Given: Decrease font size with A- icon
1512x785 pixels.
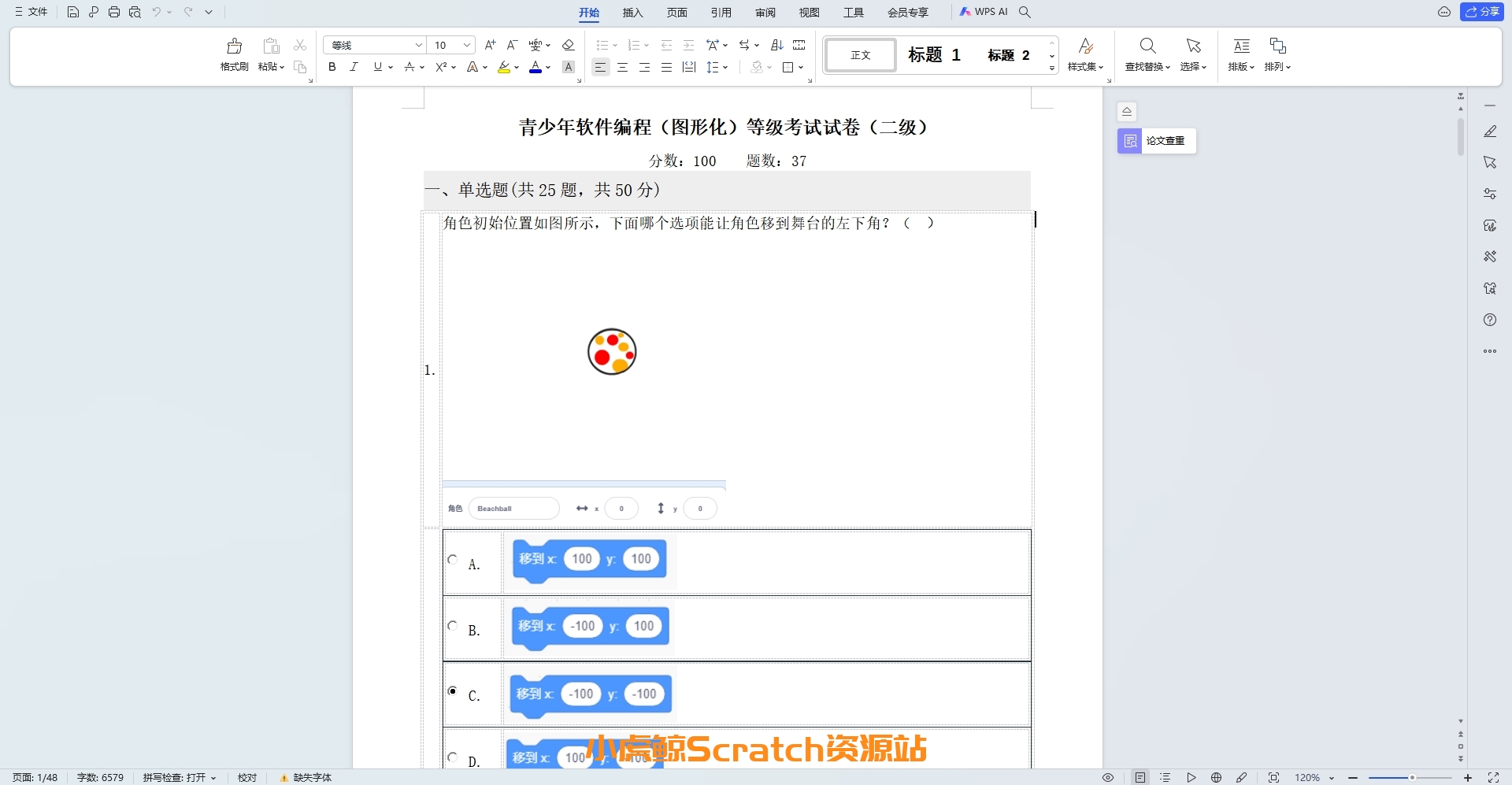Looking at the screenshot, I should click(512, 45).
